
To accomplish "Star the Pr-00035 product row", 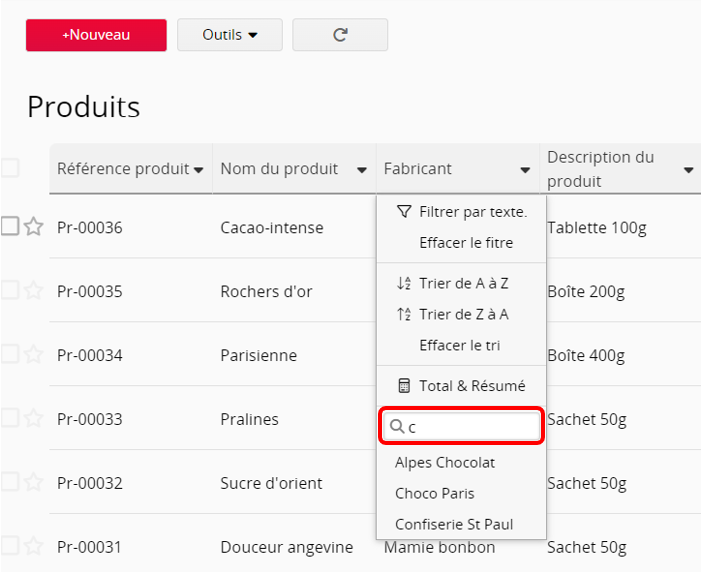I will coord(34,290).
